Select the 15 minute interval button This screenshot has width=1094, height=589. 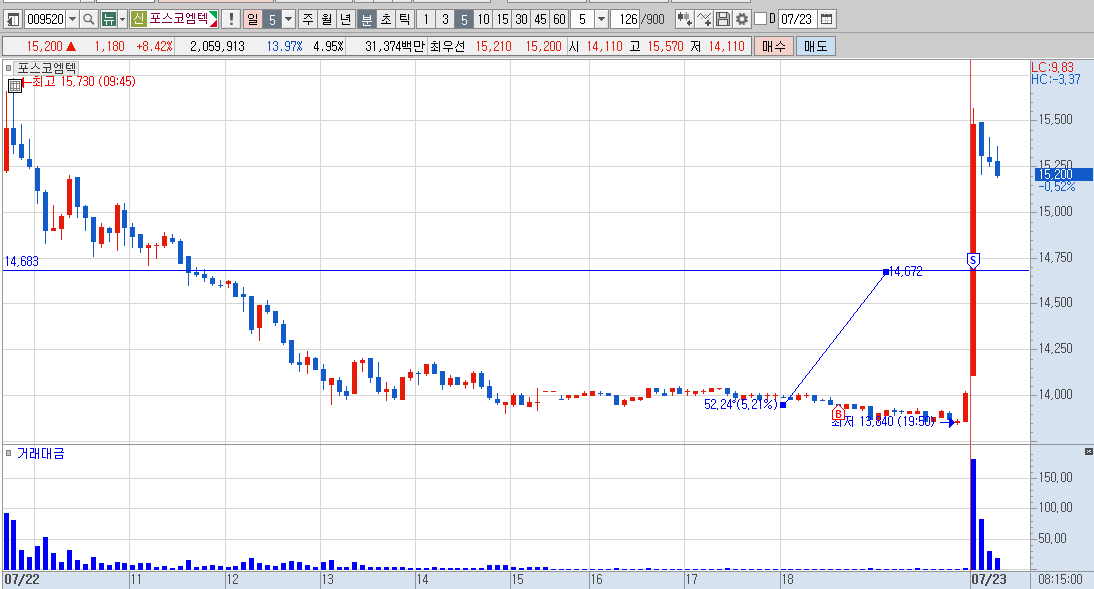click(x=502, y=19)
